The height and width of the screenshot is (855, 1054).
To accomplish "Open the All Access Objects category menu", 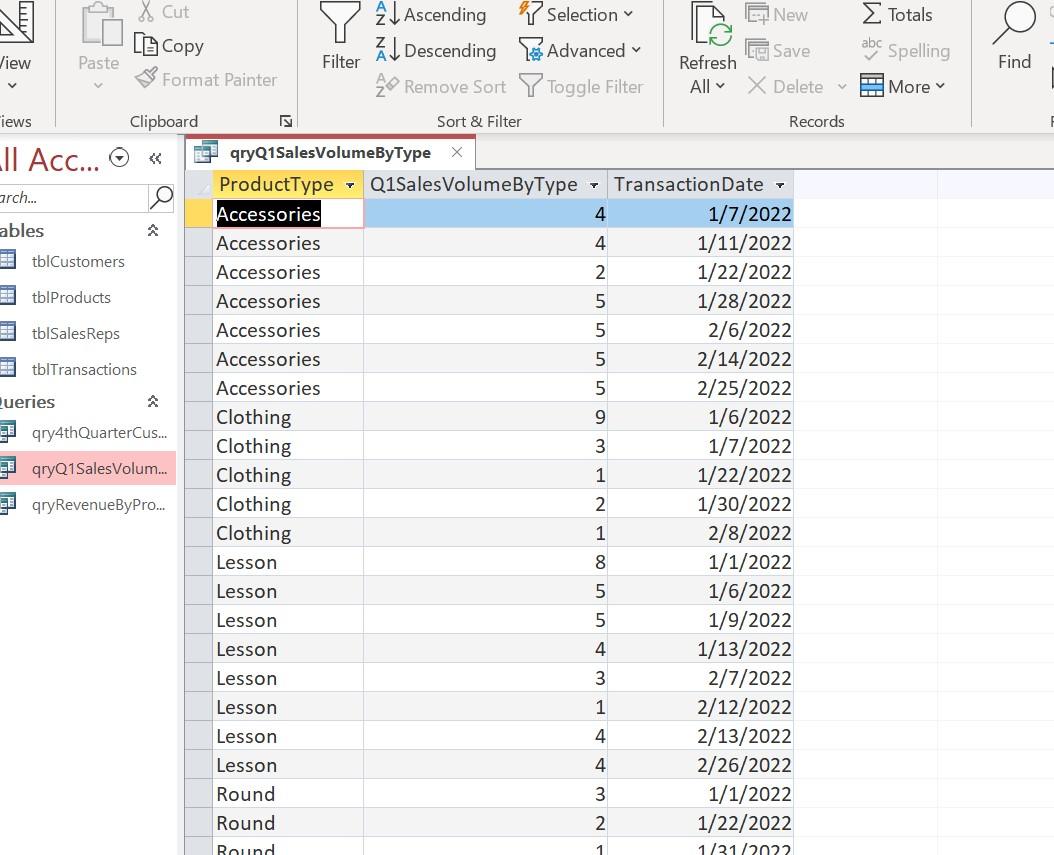I will pyautogui.click(x=119, y=157).
